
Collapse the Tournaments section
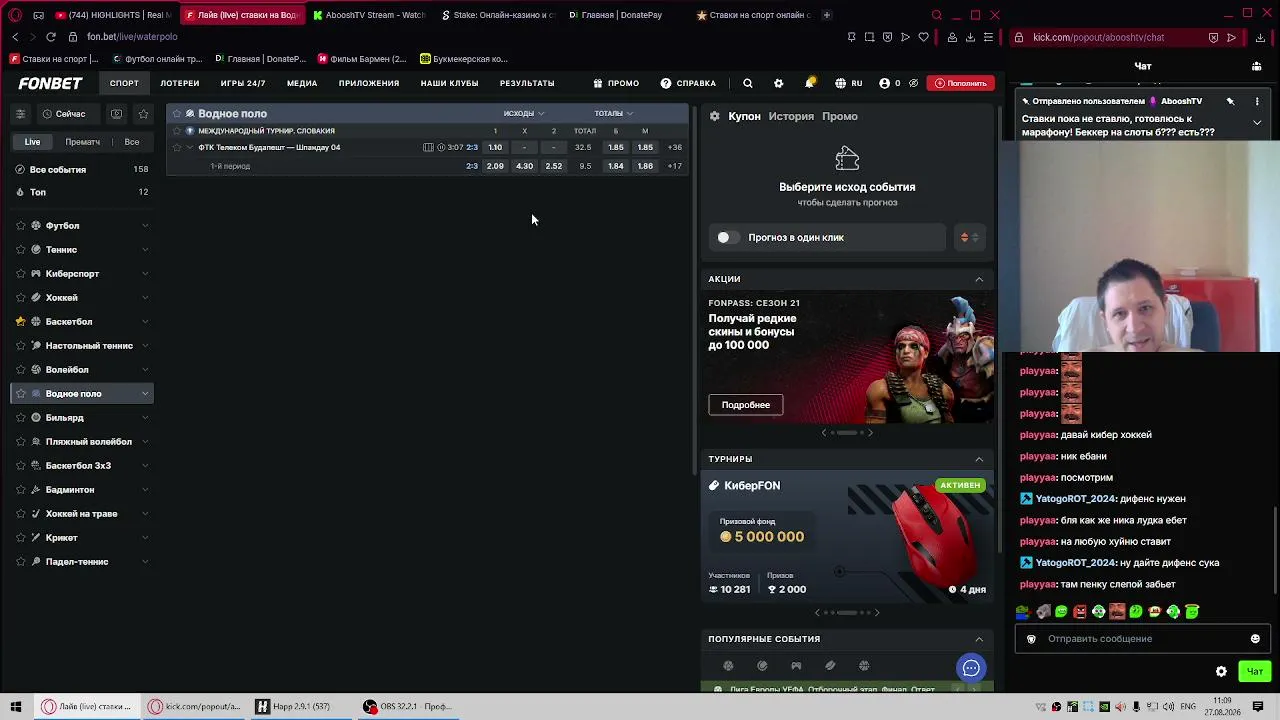point(979,459)
